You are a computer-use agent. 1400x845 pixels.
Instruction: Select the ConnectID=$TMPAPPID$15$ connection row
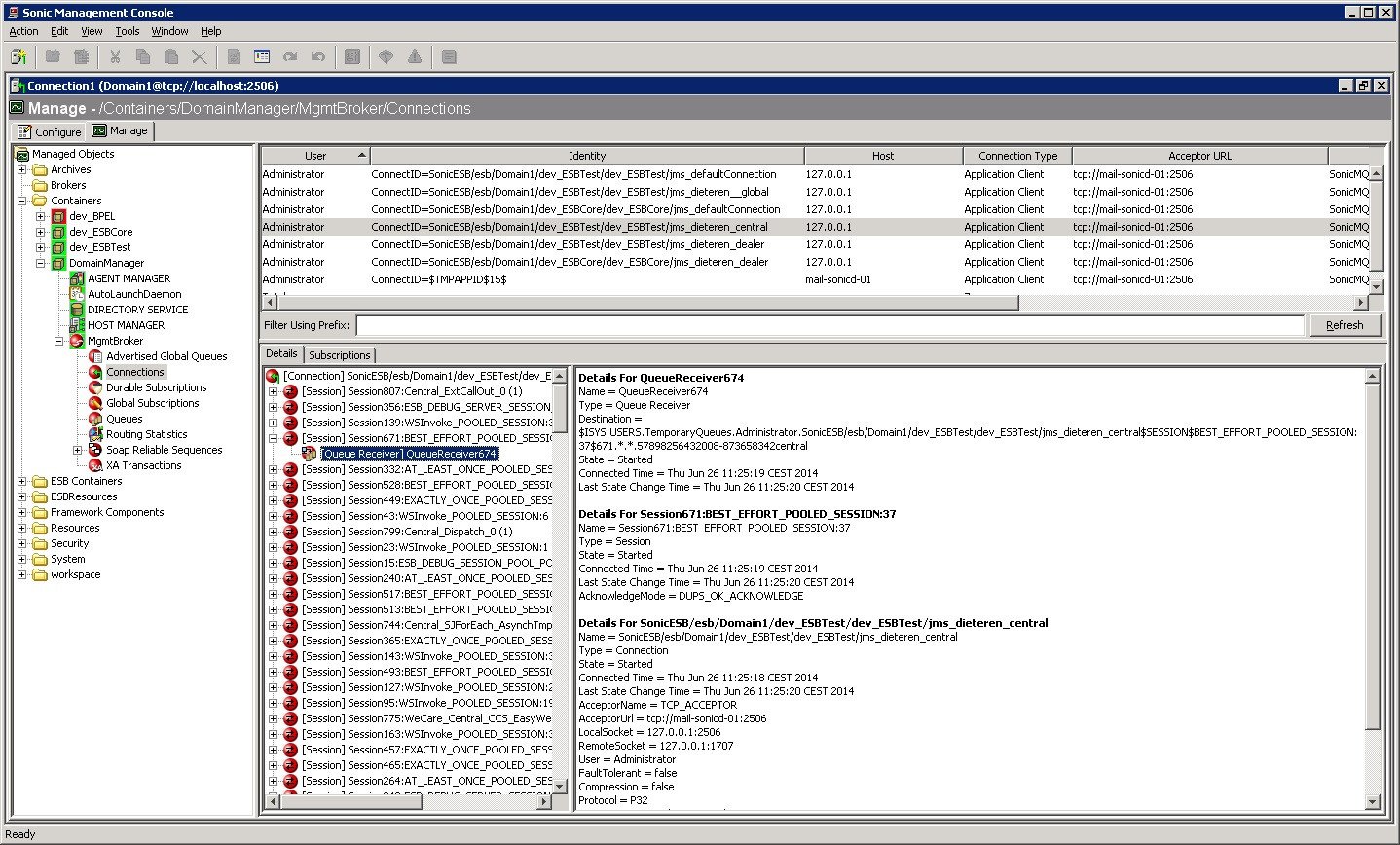[x=814, y=279]
